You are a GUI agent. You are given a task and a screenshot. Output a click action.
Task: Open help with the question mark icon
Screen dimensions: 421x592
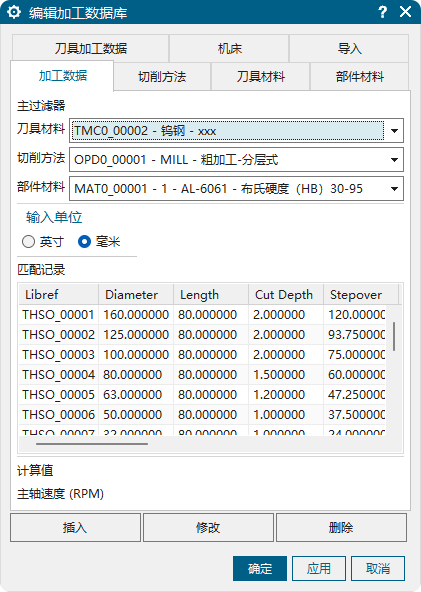point(382,12)
